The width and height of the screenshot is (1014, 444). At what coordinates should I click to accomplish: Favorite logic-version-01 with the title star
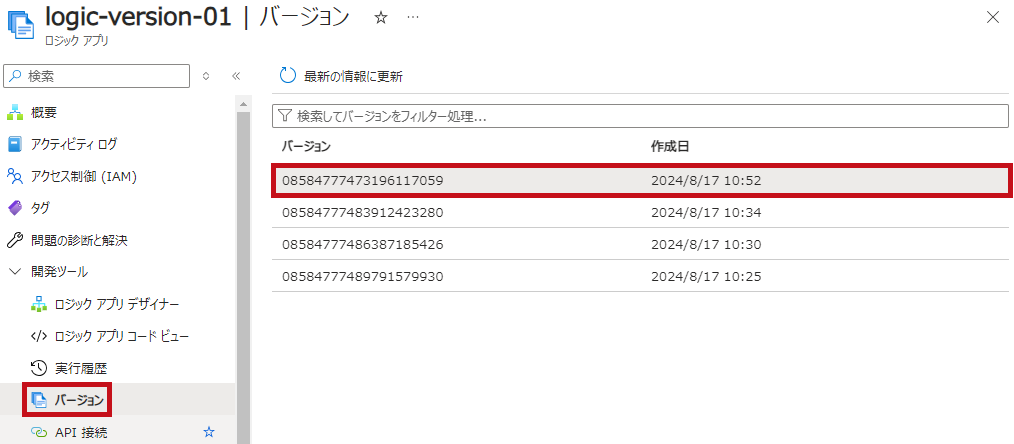(381, 18)
